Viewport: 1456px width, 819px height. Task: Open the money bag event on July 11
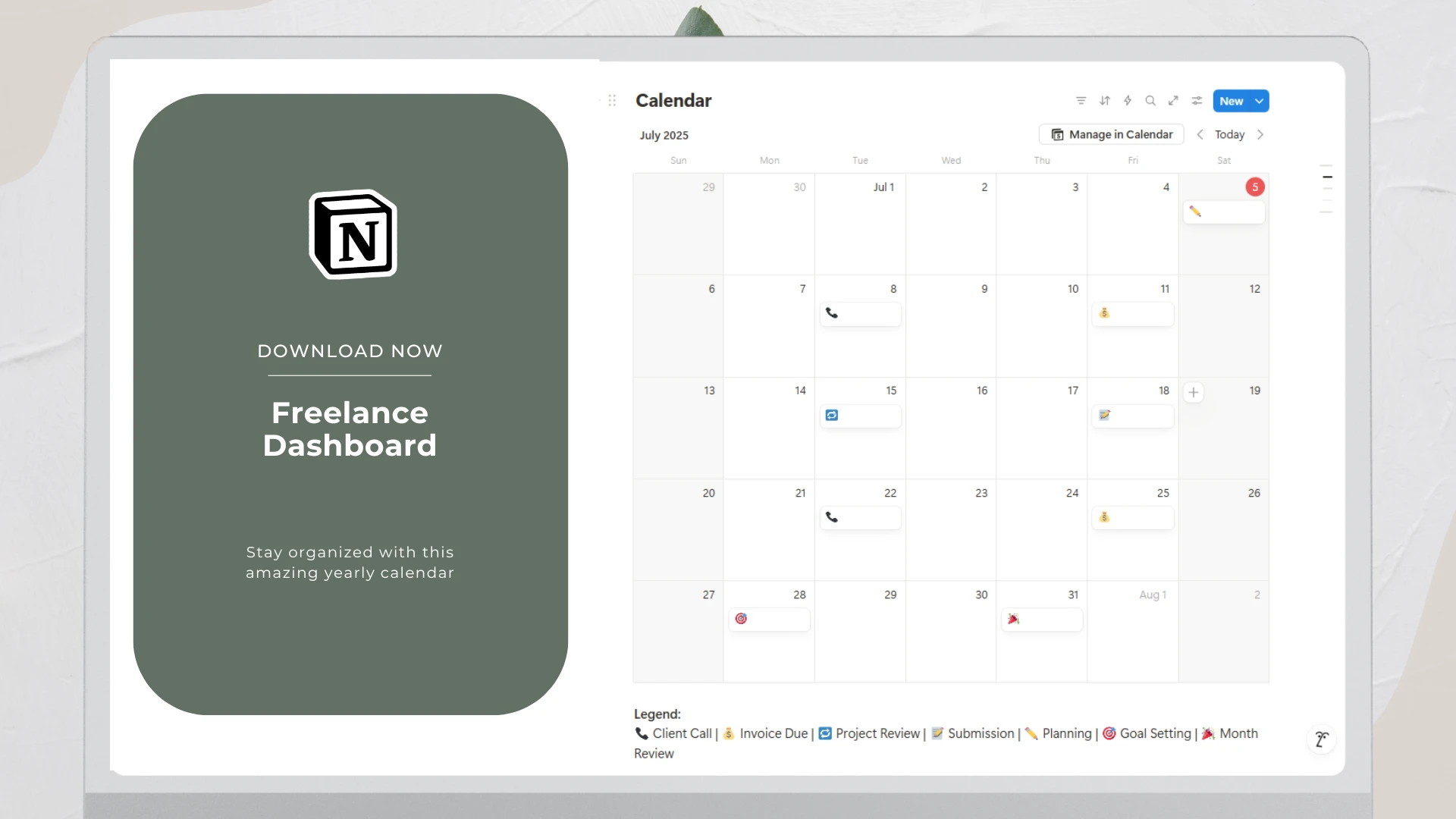click(x=1133, y=313)
